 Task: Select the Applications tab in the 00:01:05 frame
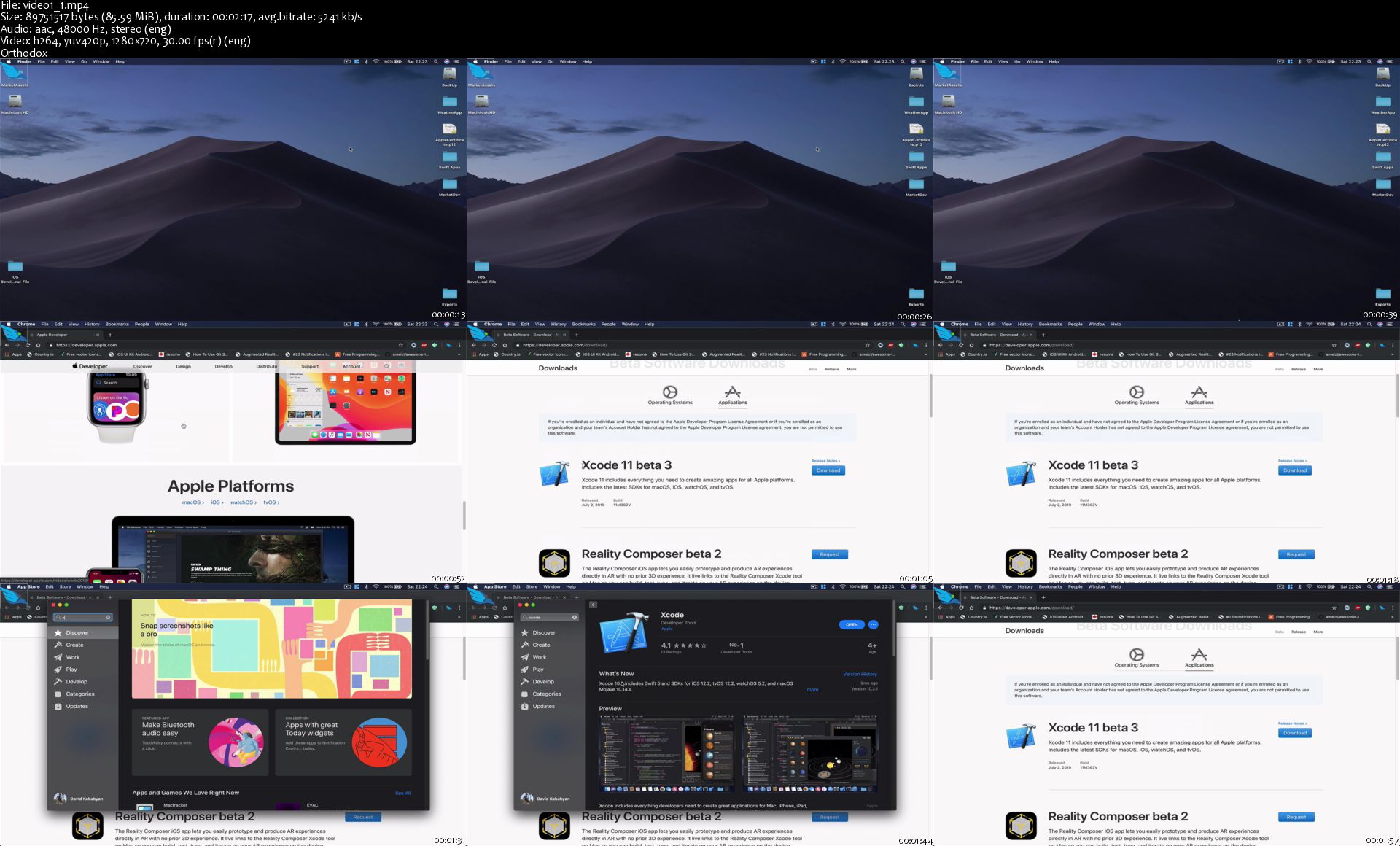pyautogui.click(x=733, y=395)
